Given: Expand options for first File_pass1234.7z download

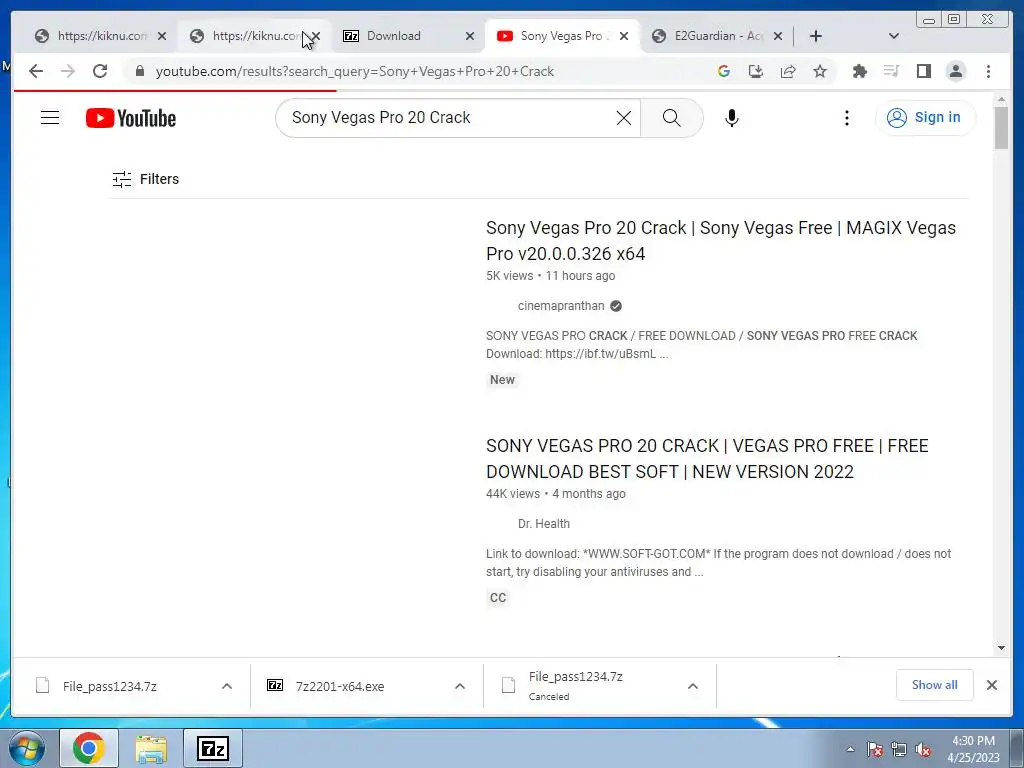Looking at the screenshot, I should [x=227, y=686].
